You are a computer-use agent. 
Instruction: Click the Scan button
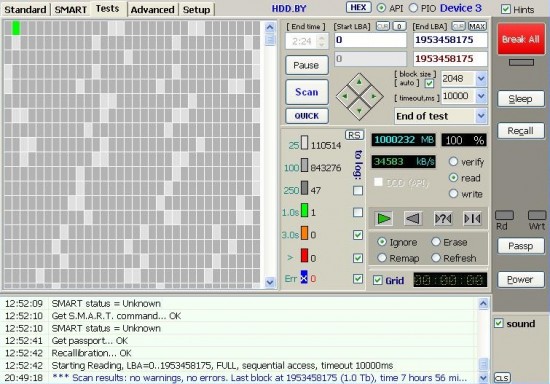pyautogui.click(x=307, y=92)
